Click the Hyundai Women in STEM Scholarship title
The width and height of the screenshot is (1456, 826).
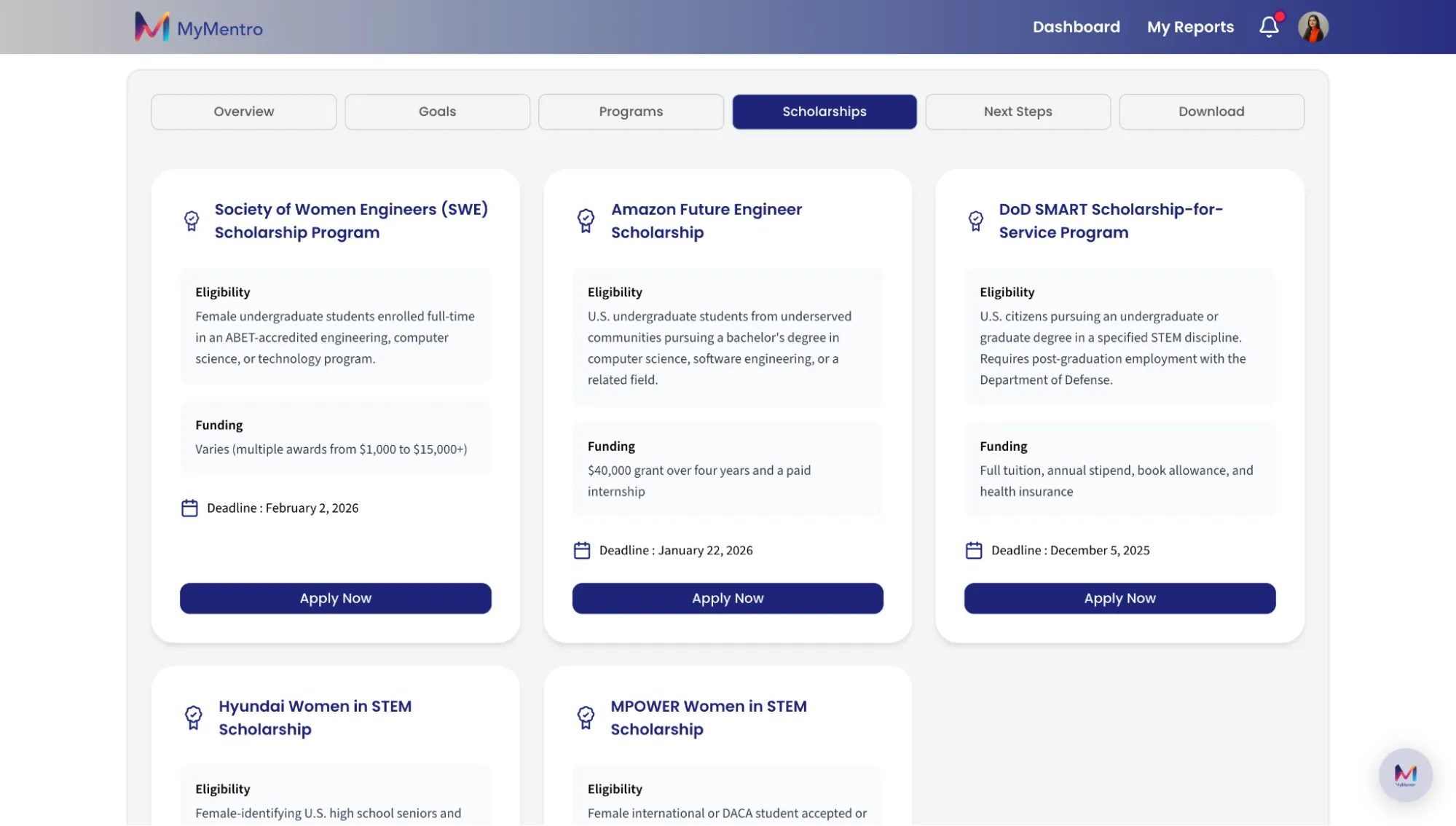(x=315, y=717)
